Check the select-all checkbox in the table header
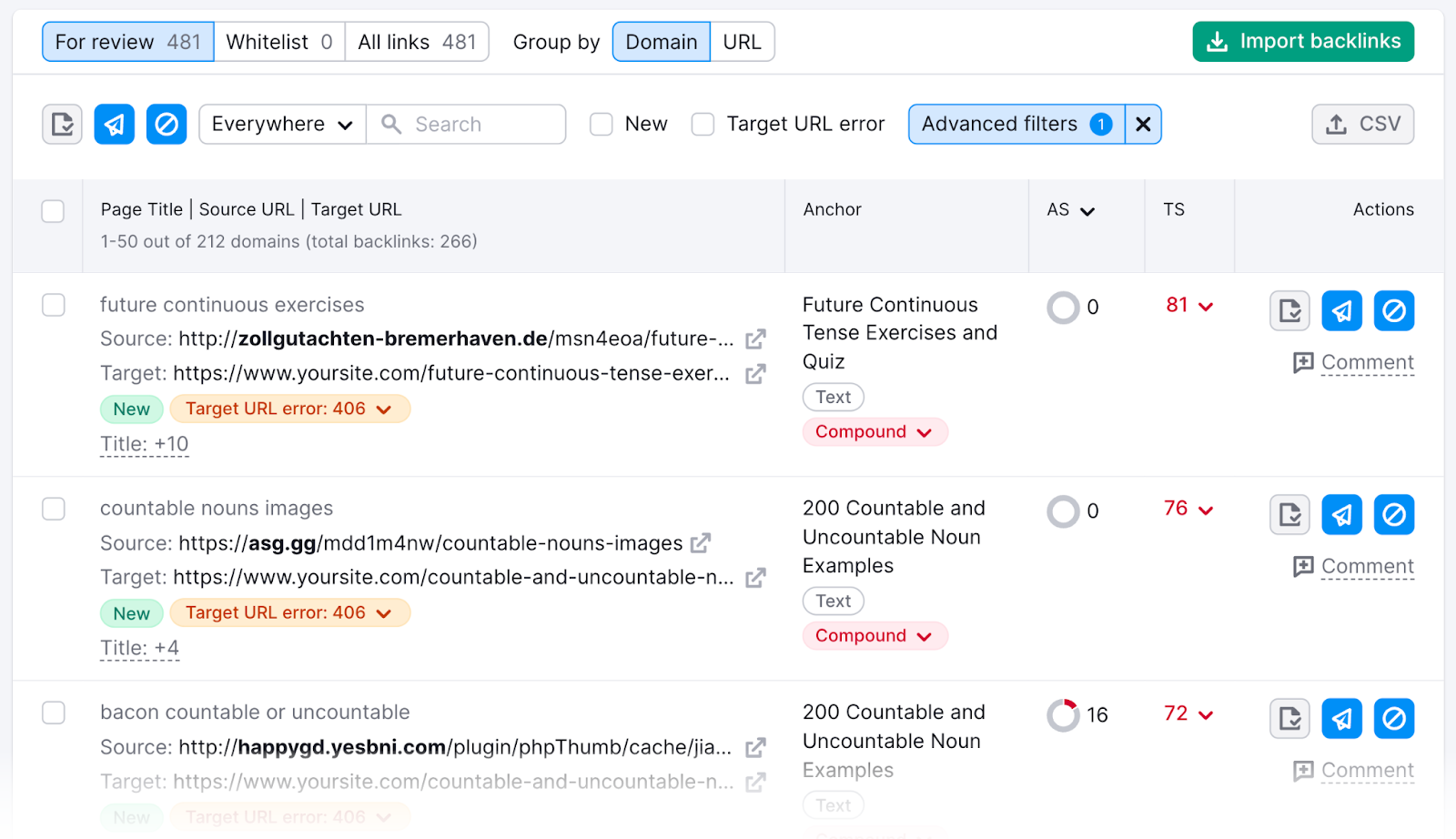Viewport: 1456px width, 839px height. pyautogui.click(x=53, y=210)
